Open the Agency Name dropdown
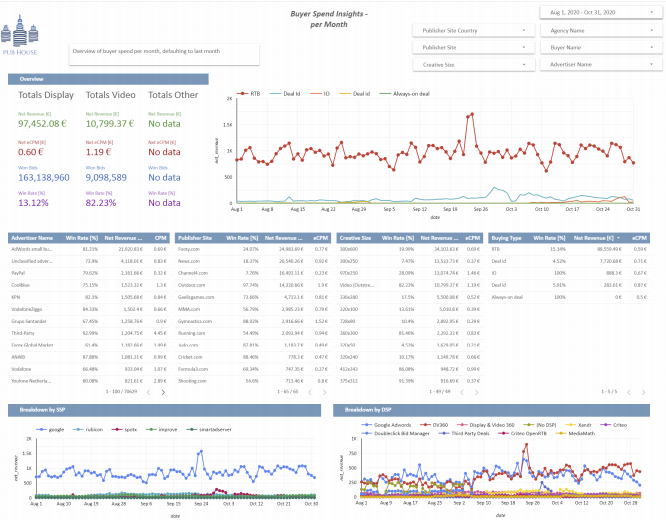The height and width of the screenshot is (525, 666). click(x=601, y=30)
